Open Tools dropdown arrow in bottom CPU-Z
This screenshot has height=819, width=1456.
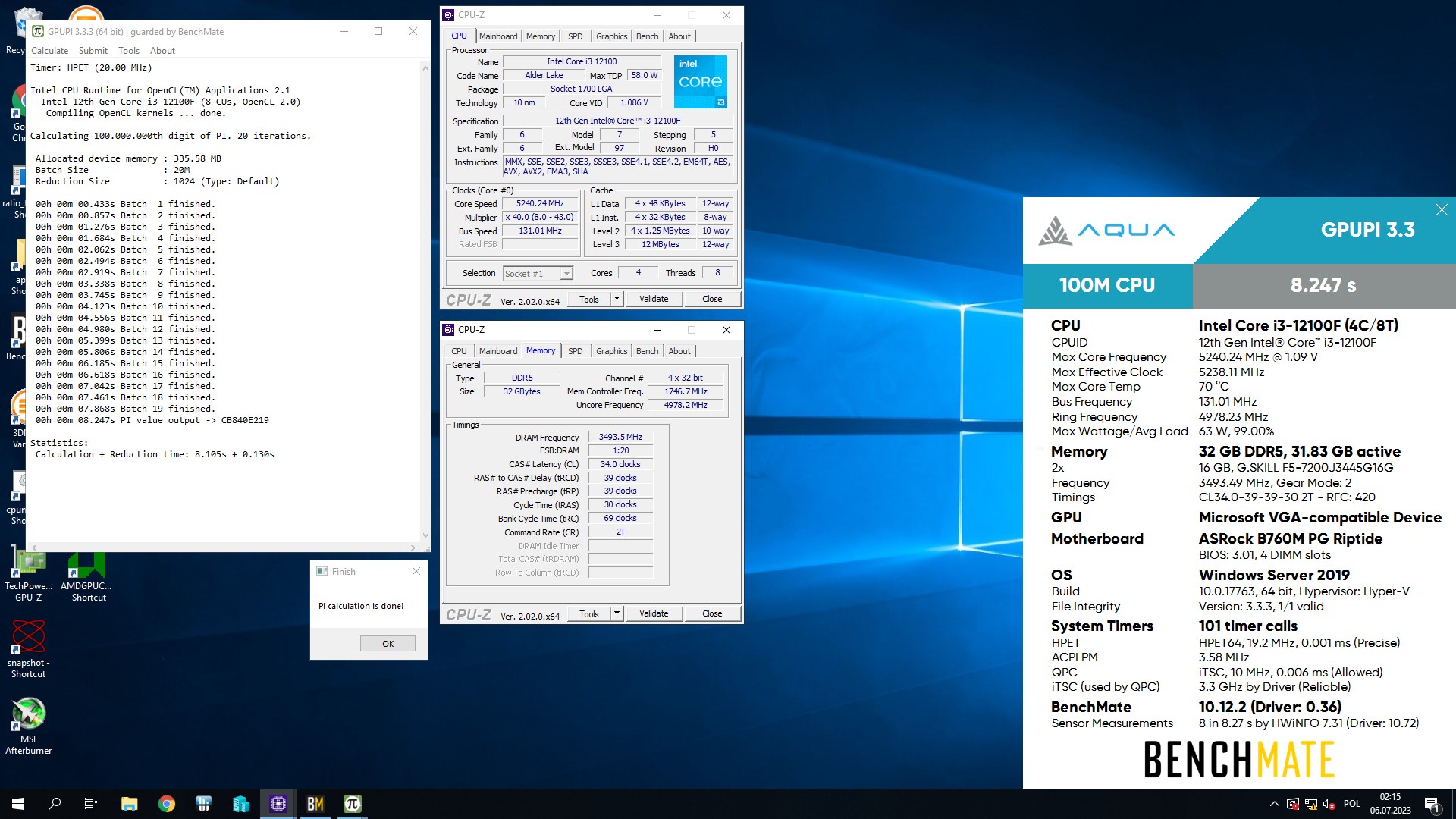point(617,613)
